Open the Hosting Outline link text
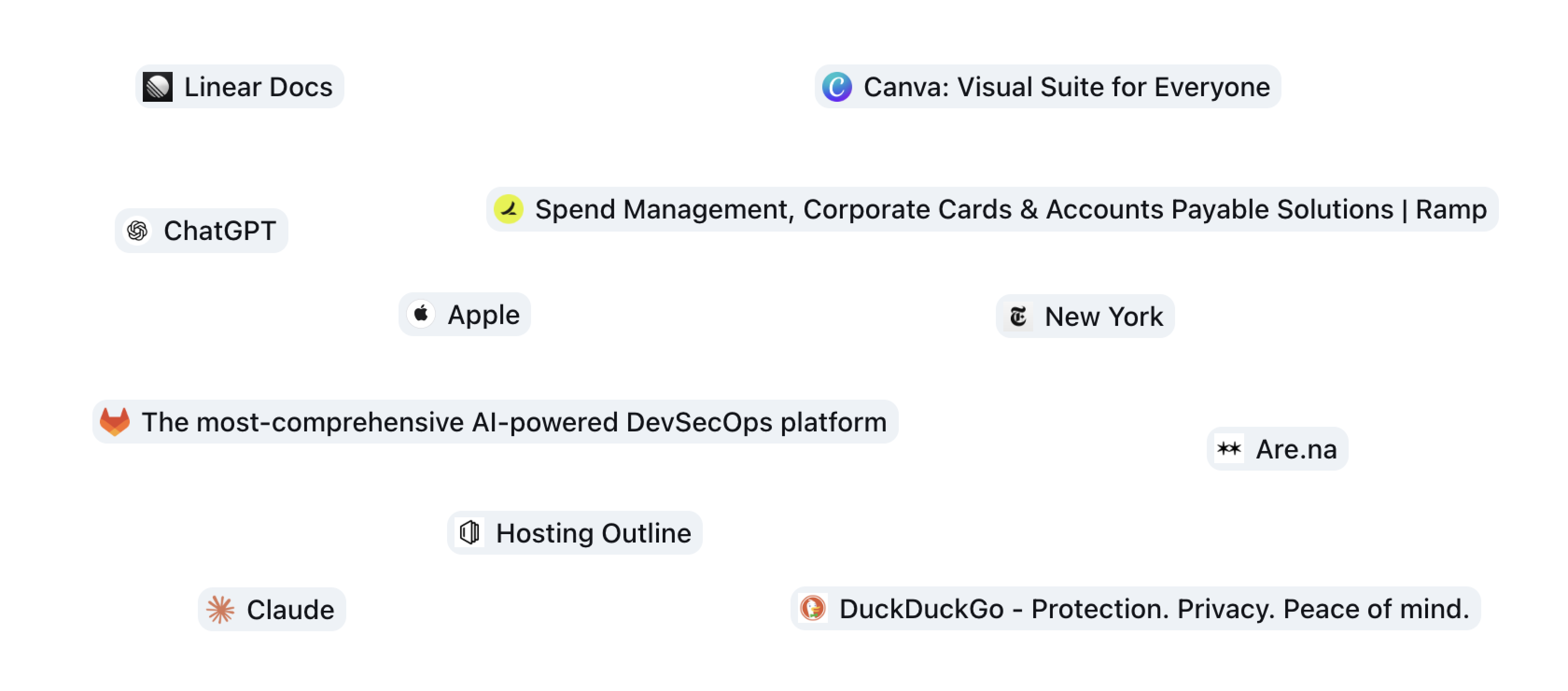The height and width of the screenshot is (691, 1568). (594, 533)
